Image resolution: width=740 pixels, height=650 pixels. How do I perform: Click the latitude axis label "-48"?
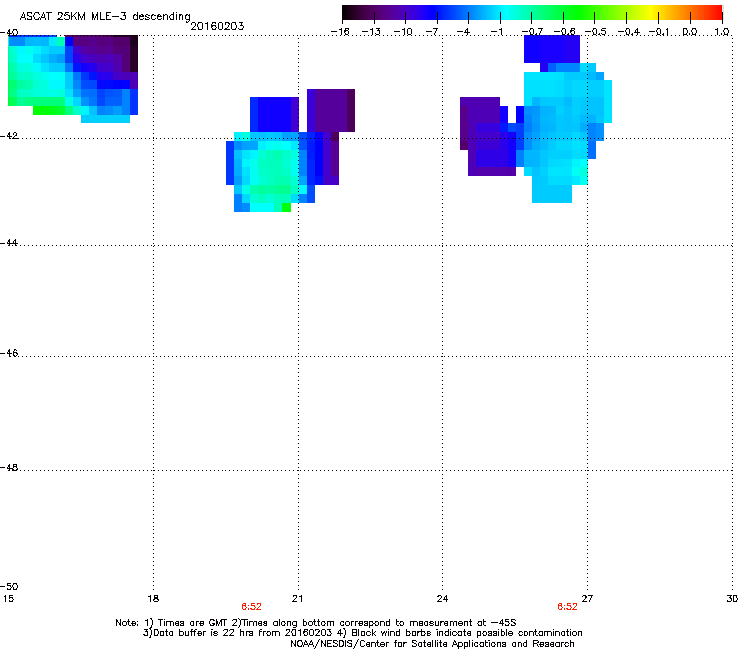(x=9, y=467)
